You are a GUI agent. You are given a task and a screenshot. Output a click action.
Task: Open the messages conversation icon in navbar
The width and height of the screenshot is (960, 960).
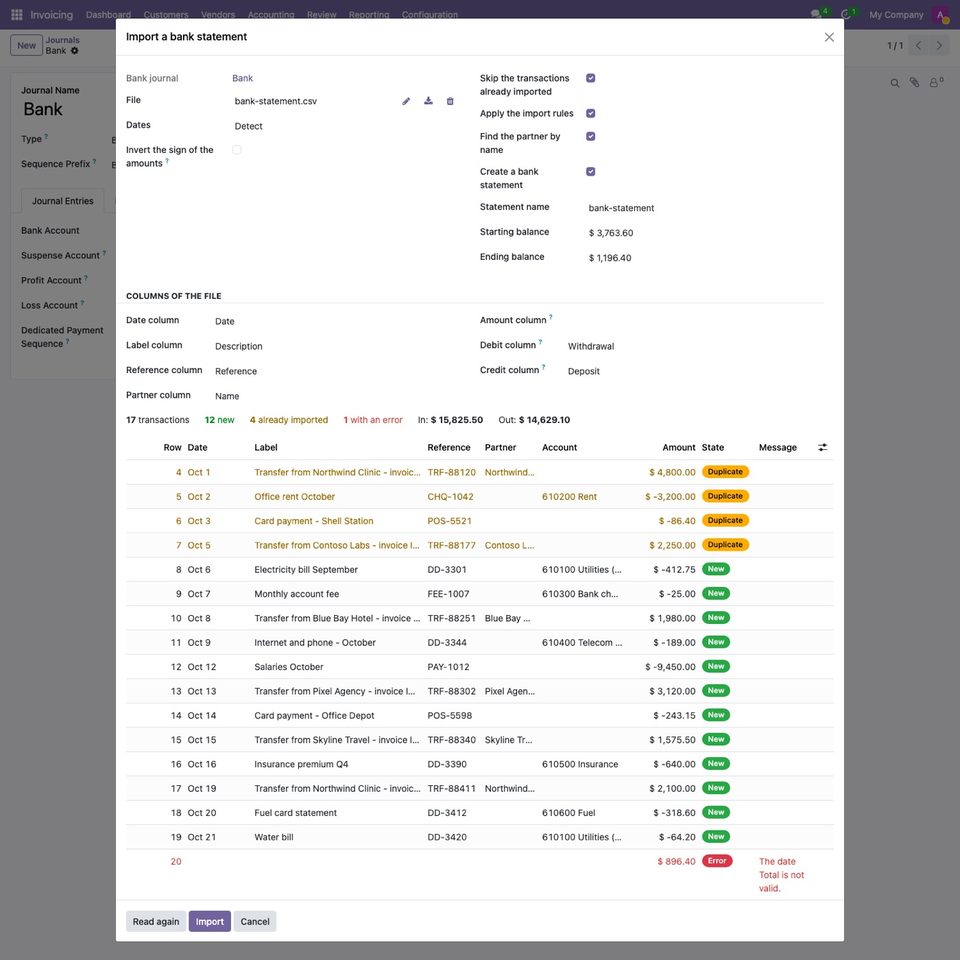[816, 14]
